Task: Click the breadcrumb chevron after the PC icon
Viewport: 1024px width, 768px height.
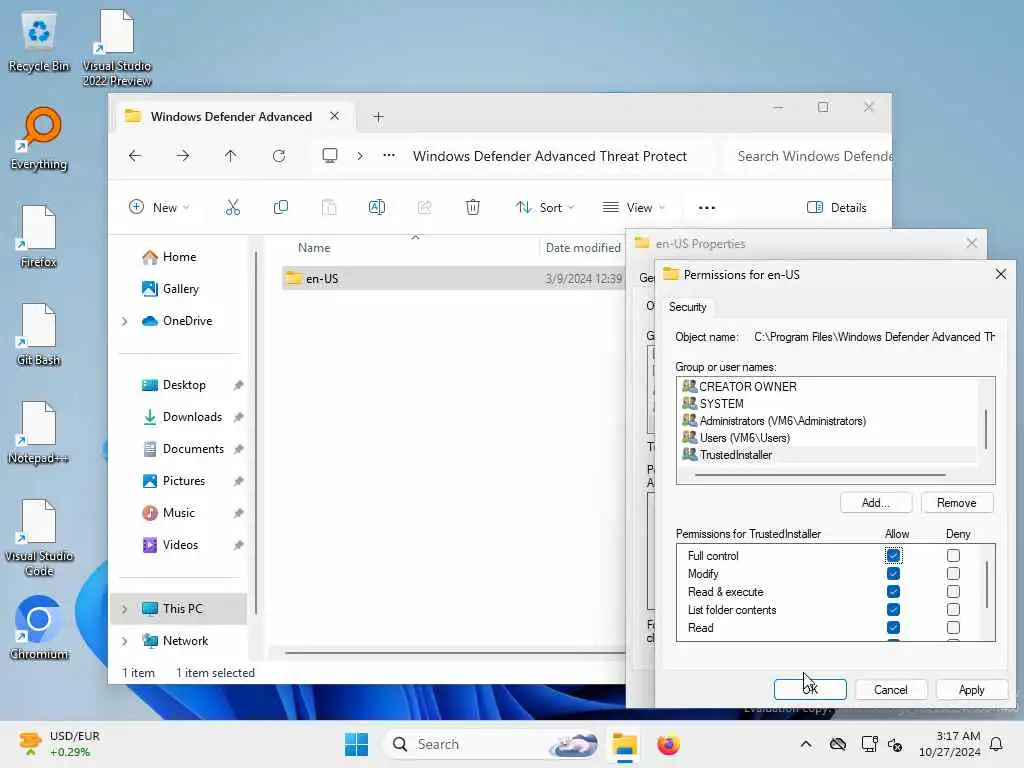Action: tap(360, 156)
